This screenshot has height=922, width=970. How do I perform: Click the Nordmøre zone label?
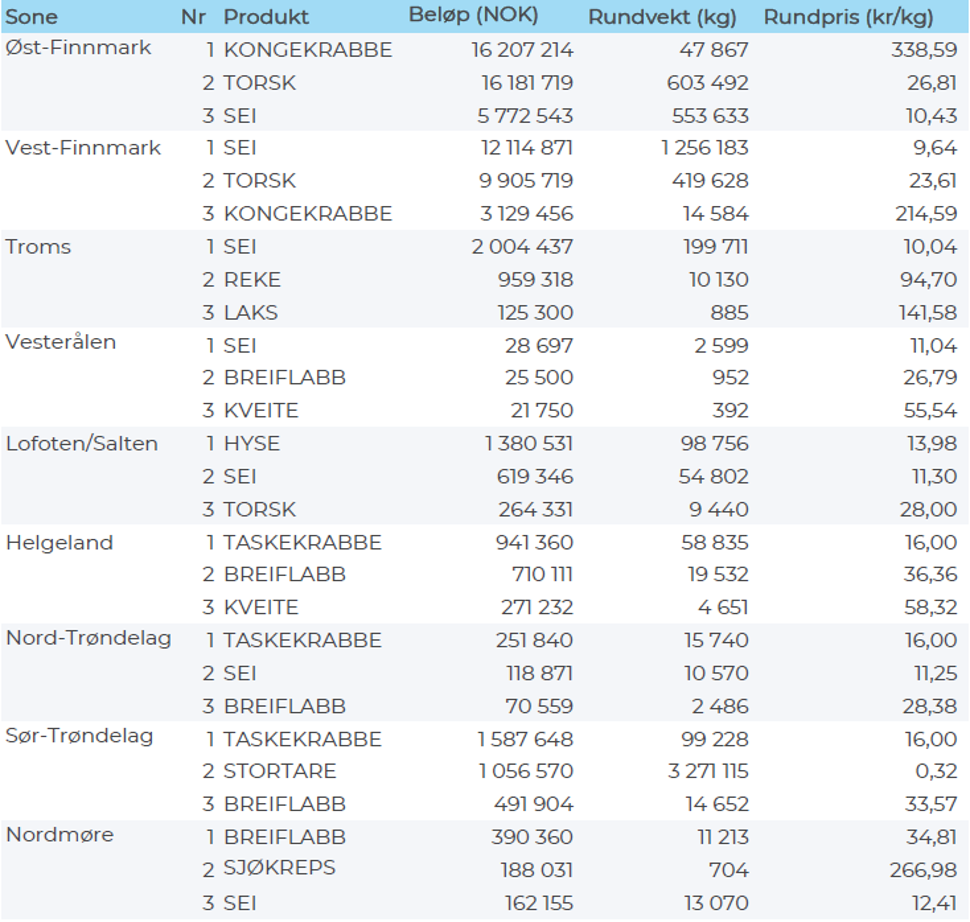[60, 835]
